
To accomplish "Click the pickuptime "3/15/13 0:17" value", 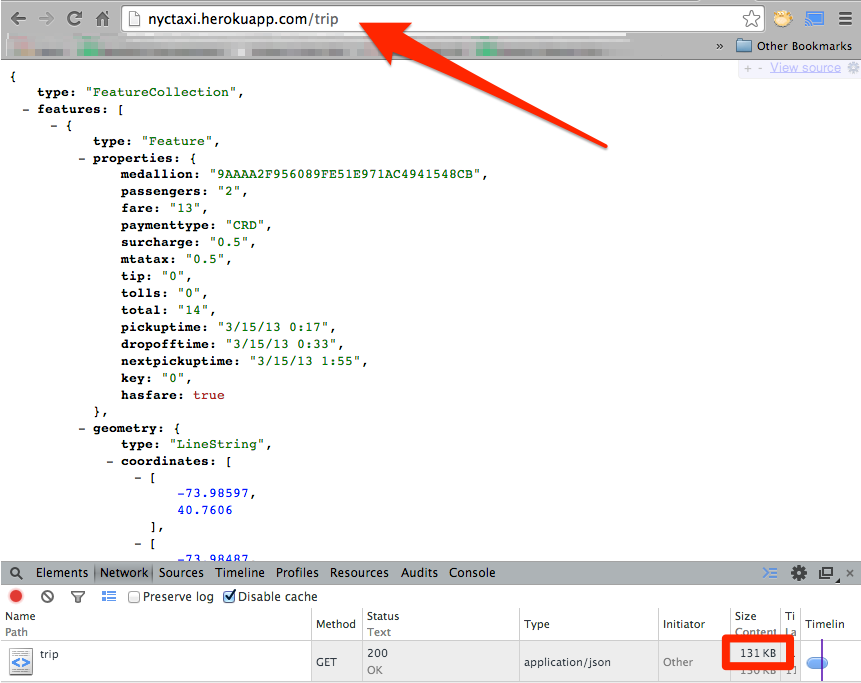I will click(273, 327).
